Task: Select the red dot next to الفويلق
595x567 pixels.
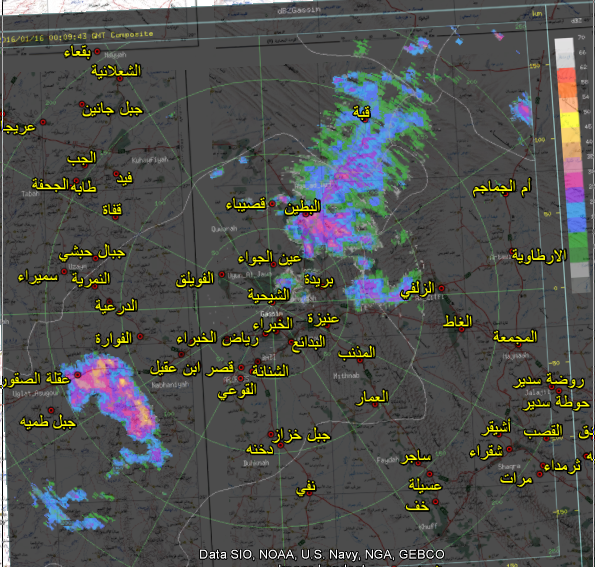Action: [222, 274]
